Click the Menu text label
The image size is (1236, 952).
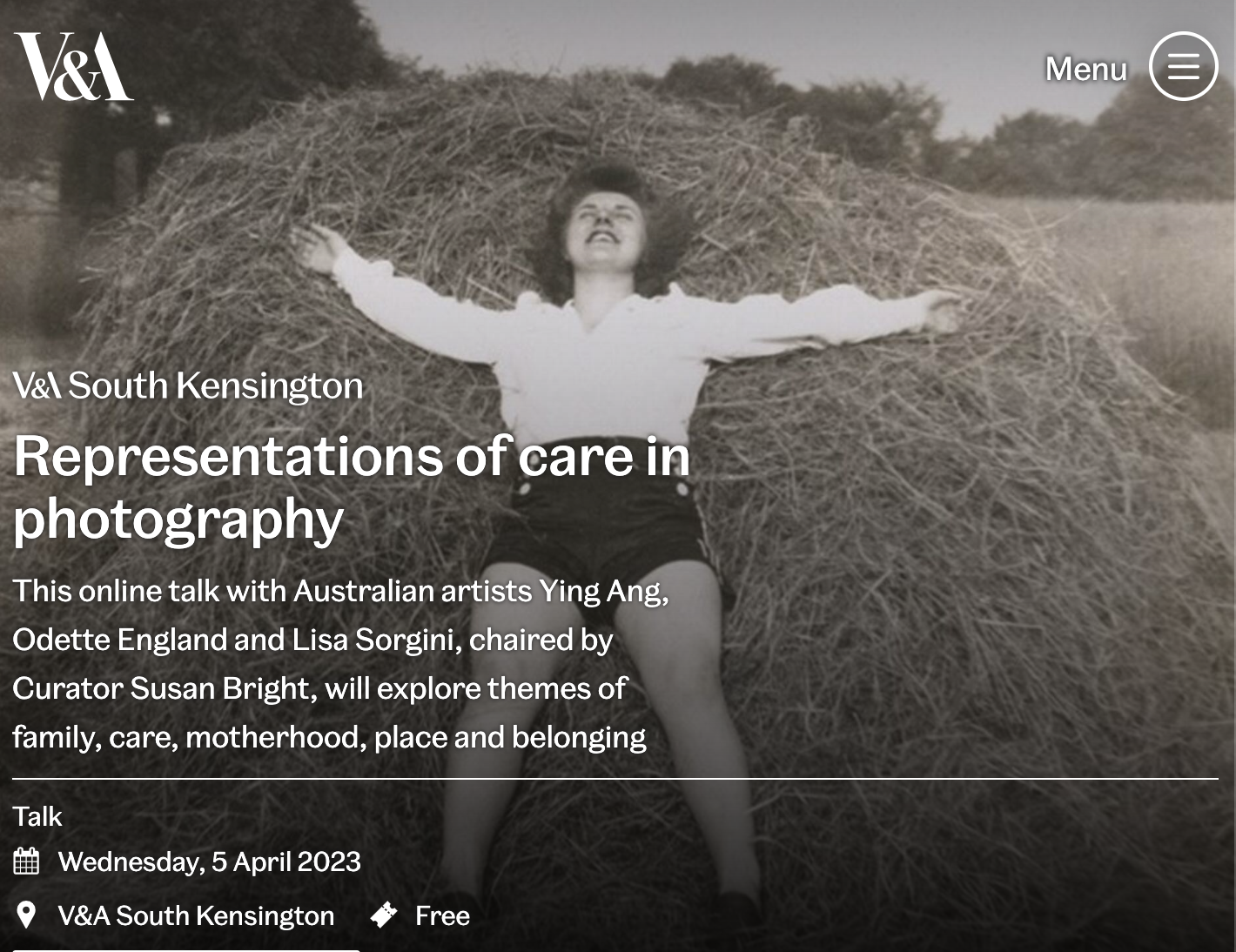pyautogui.click(x=1085, y=69)
